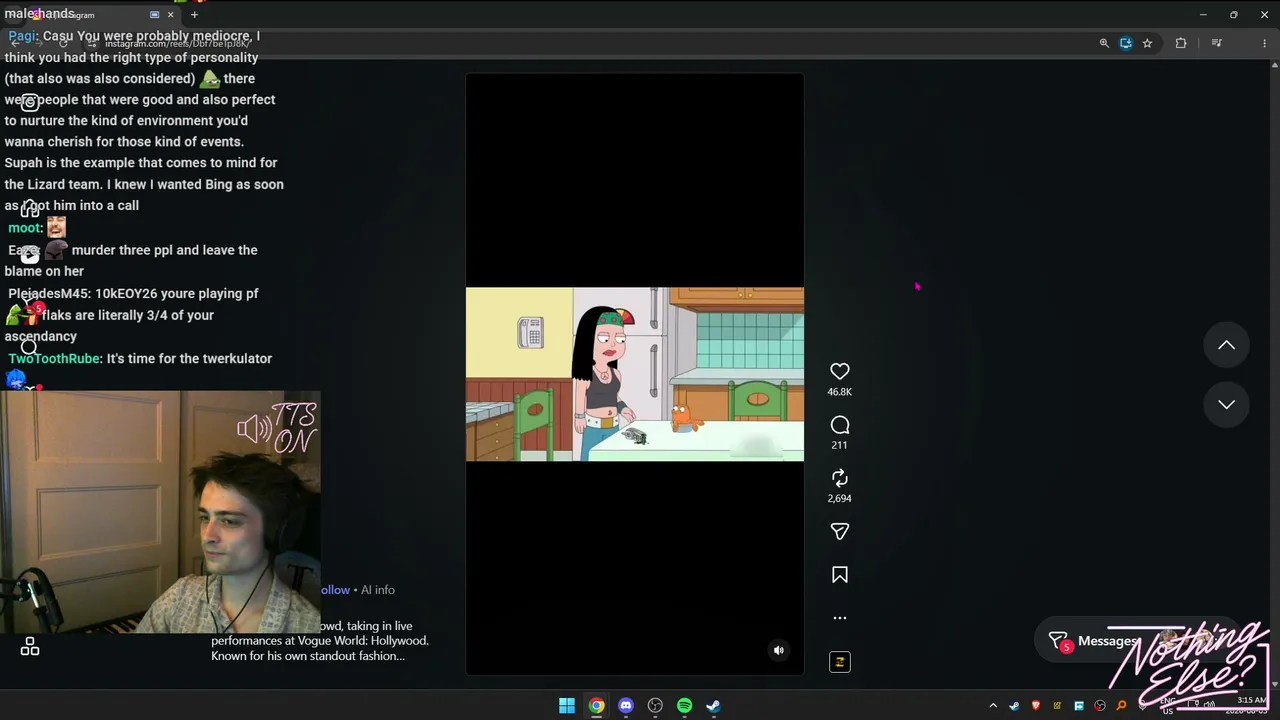Open the reel's comments
1280x720 pixels.
pyautogui.click(x=840, y=425)
